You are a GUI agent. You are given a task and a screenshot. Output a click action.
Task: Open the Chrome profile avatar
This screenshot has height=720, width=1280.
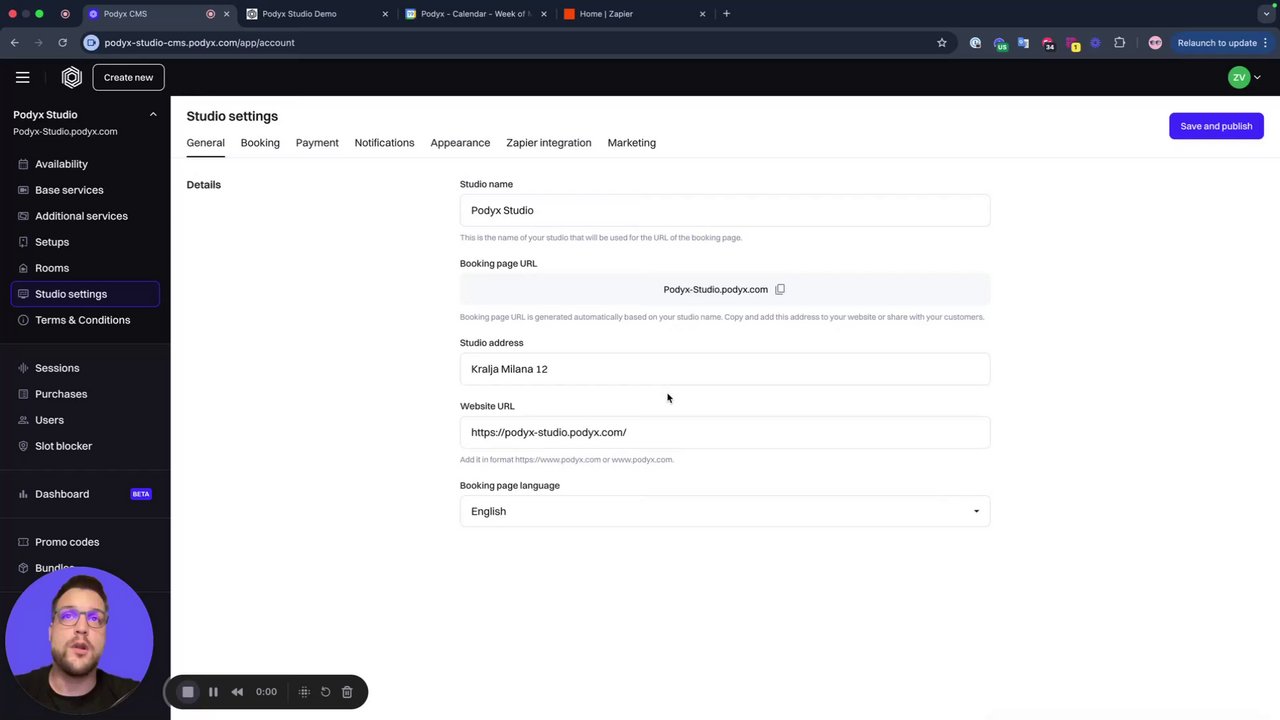coord(1155,43)
